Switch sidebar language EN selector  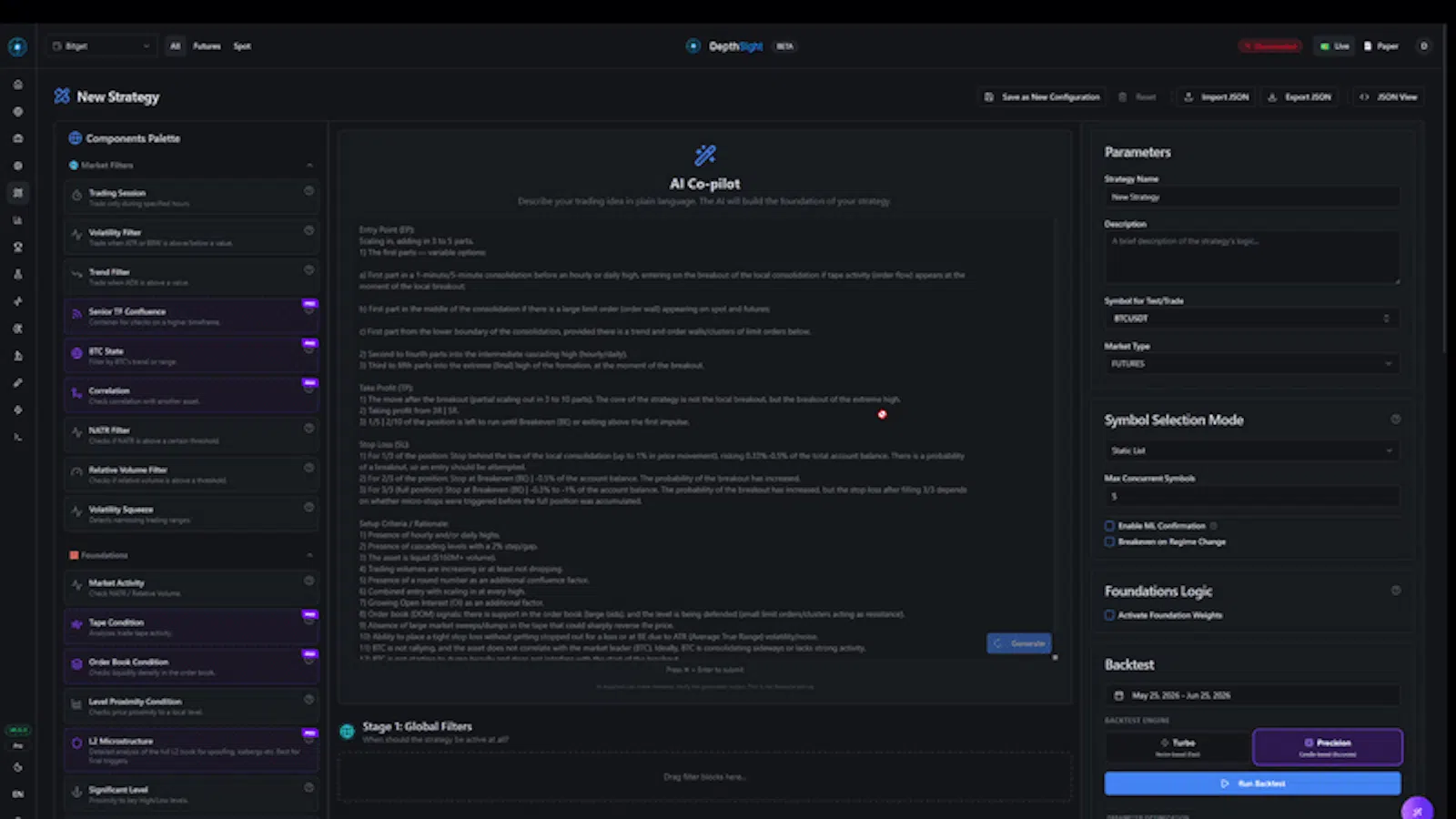click(17, 794)
